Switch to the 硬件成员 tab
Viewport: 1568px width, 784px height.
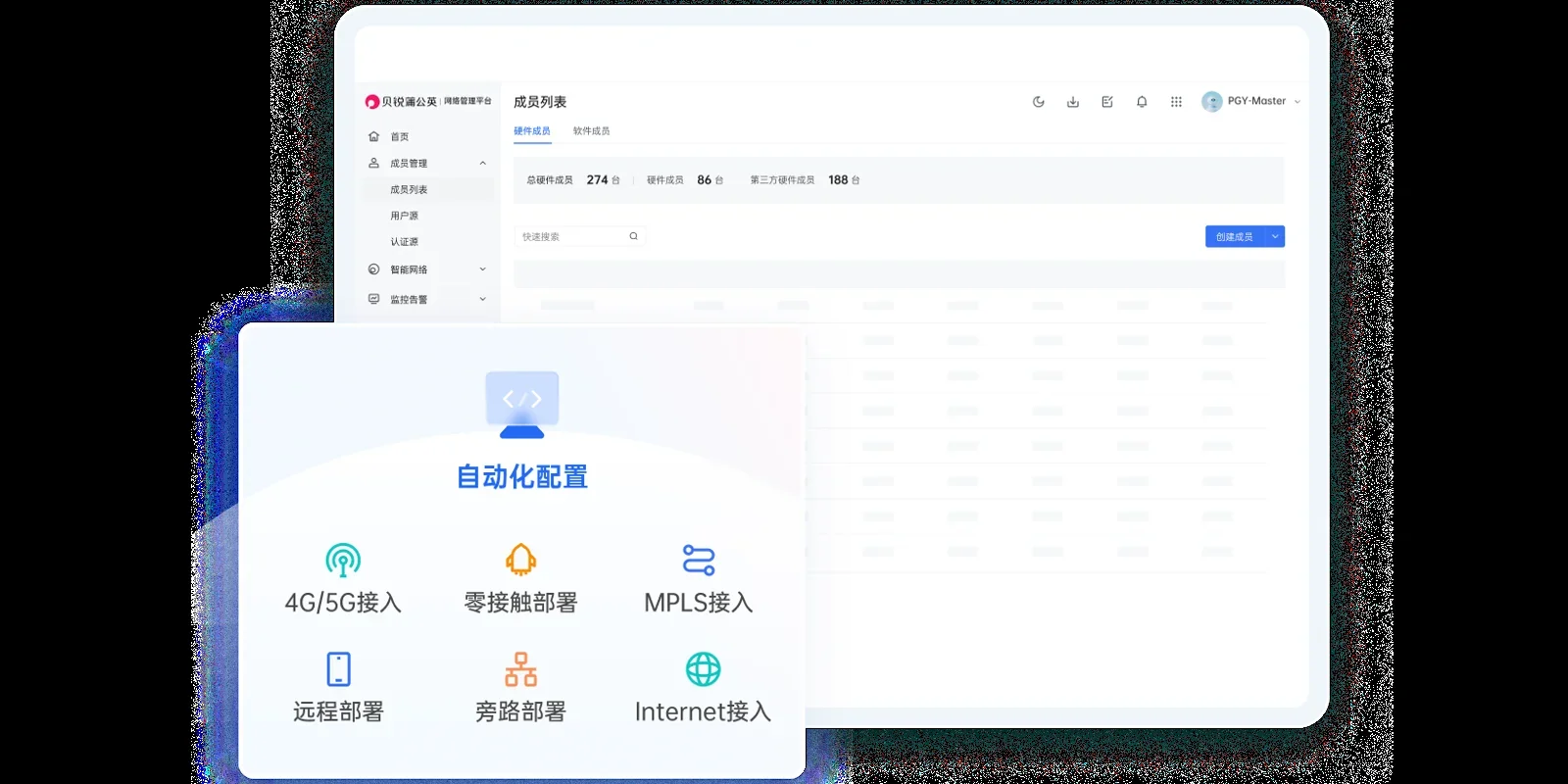tap(532, 131)
